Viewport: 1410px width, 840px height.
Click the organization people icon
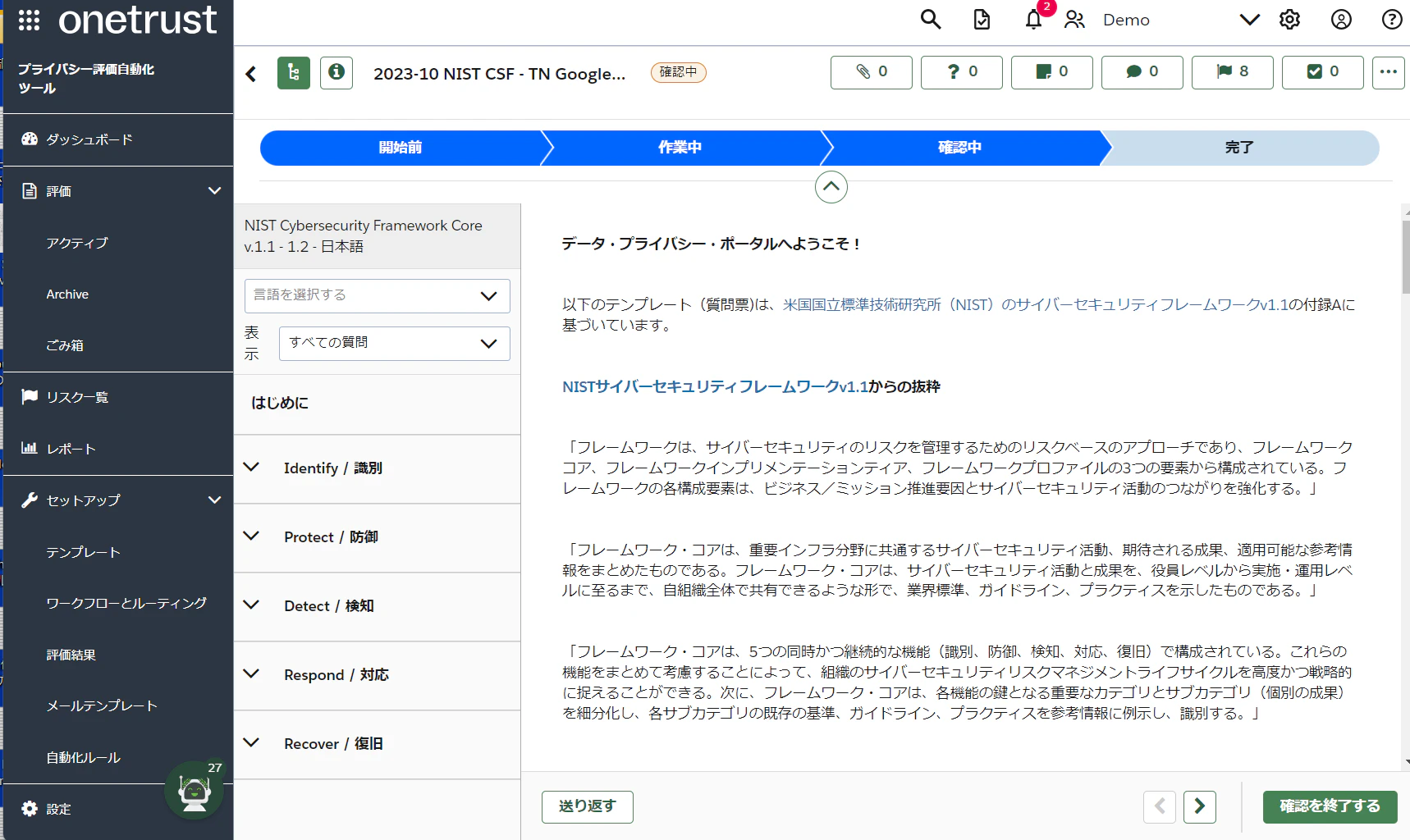pyautogui.click(x=1074, y=20)
